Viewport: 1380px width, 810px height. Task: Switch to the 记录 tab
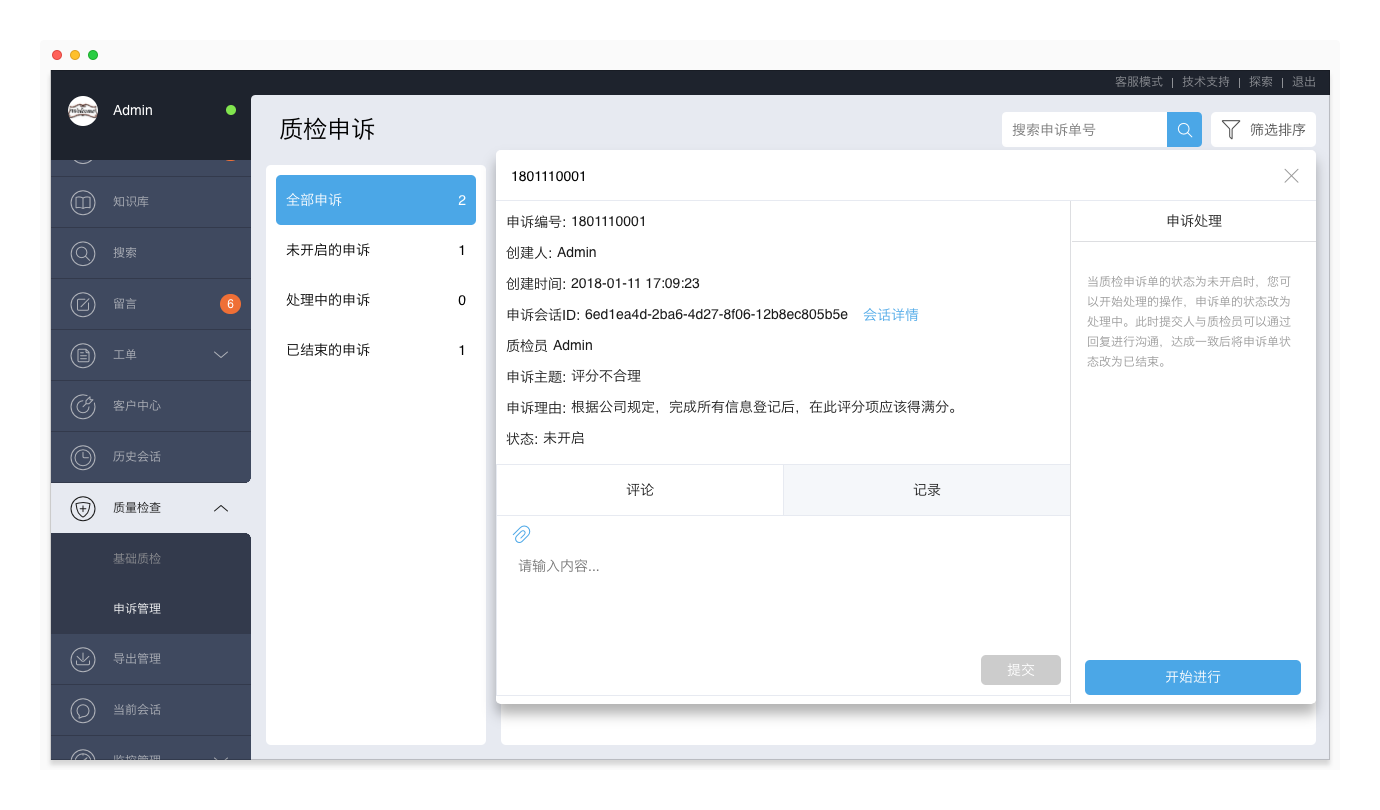click(926, 490)
